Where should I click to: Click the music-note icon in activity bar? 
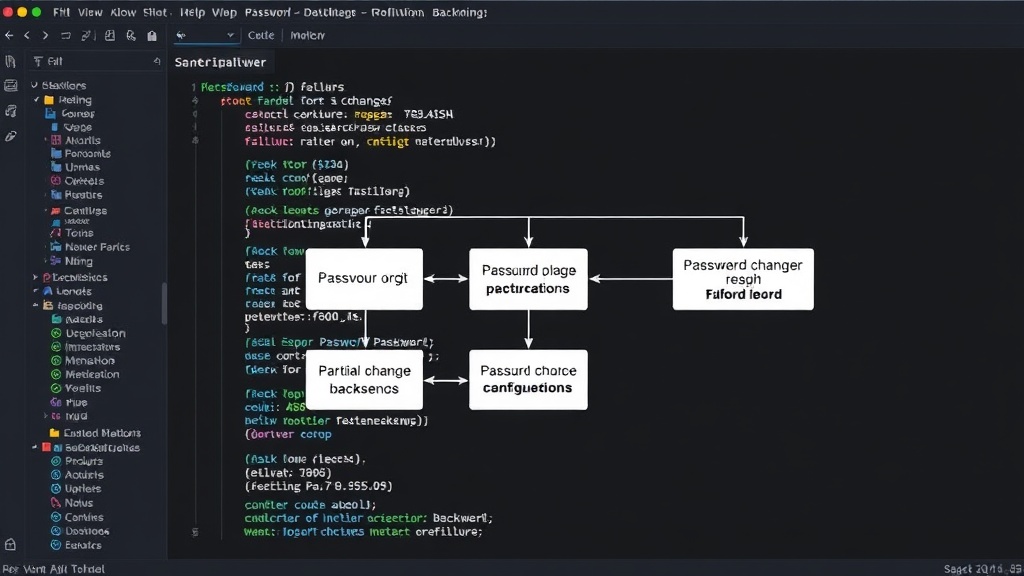10,111
